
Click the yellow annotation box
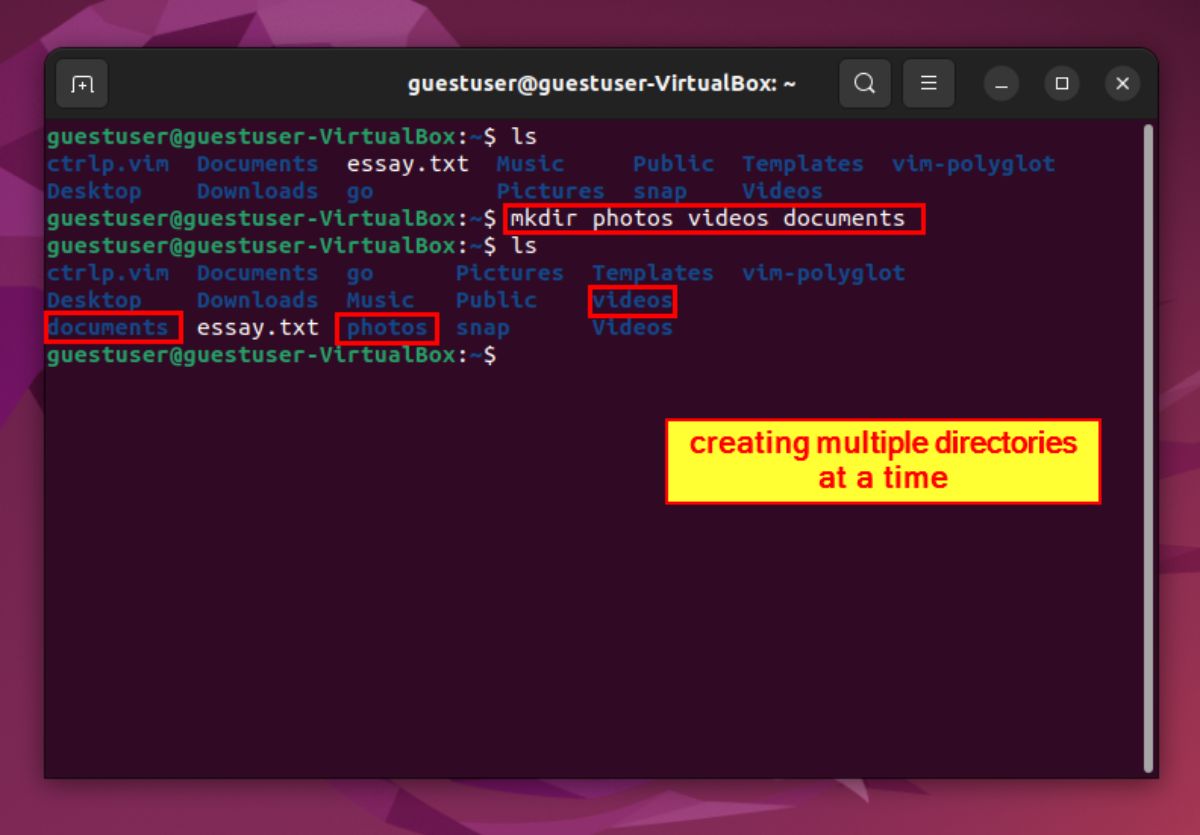883,460
